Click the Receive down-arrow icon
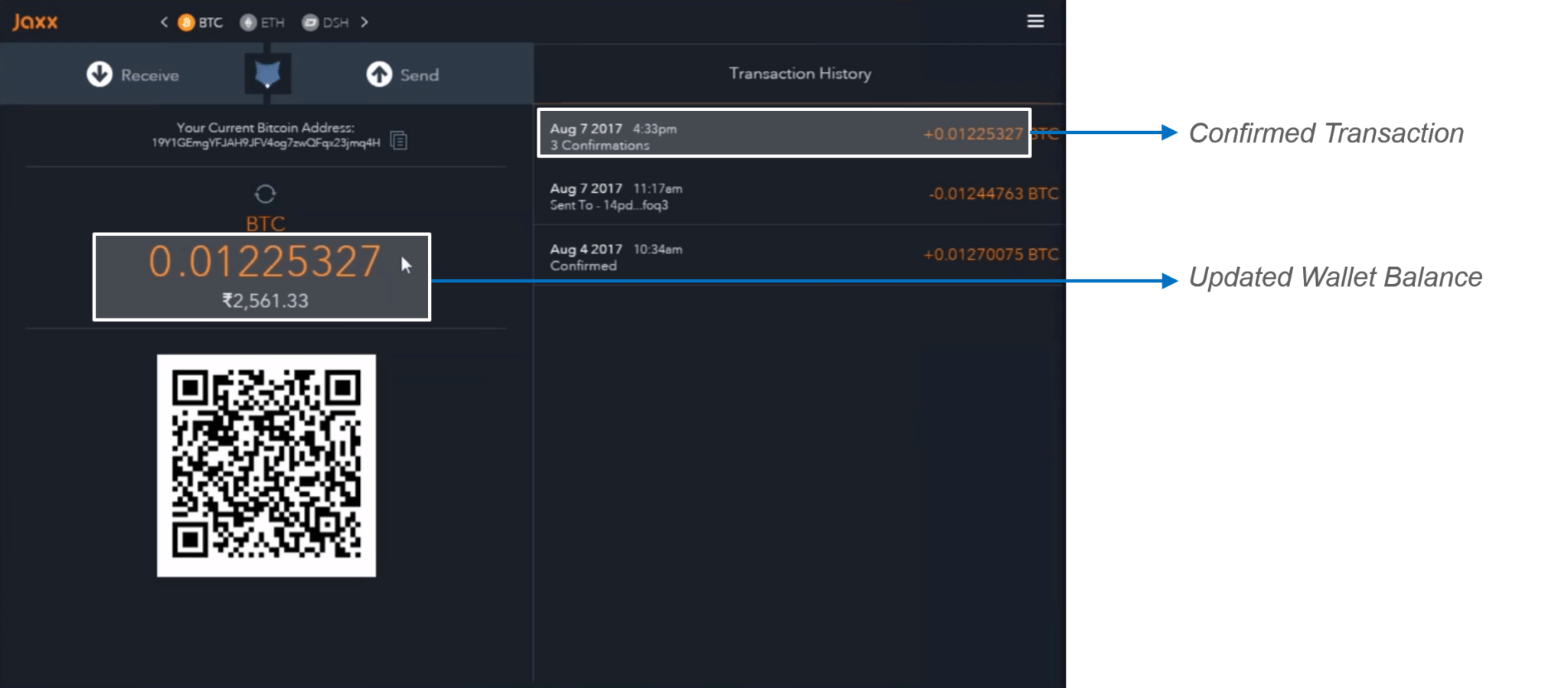1568x688 pixels. pyautogui.click(x=100, y=74)
